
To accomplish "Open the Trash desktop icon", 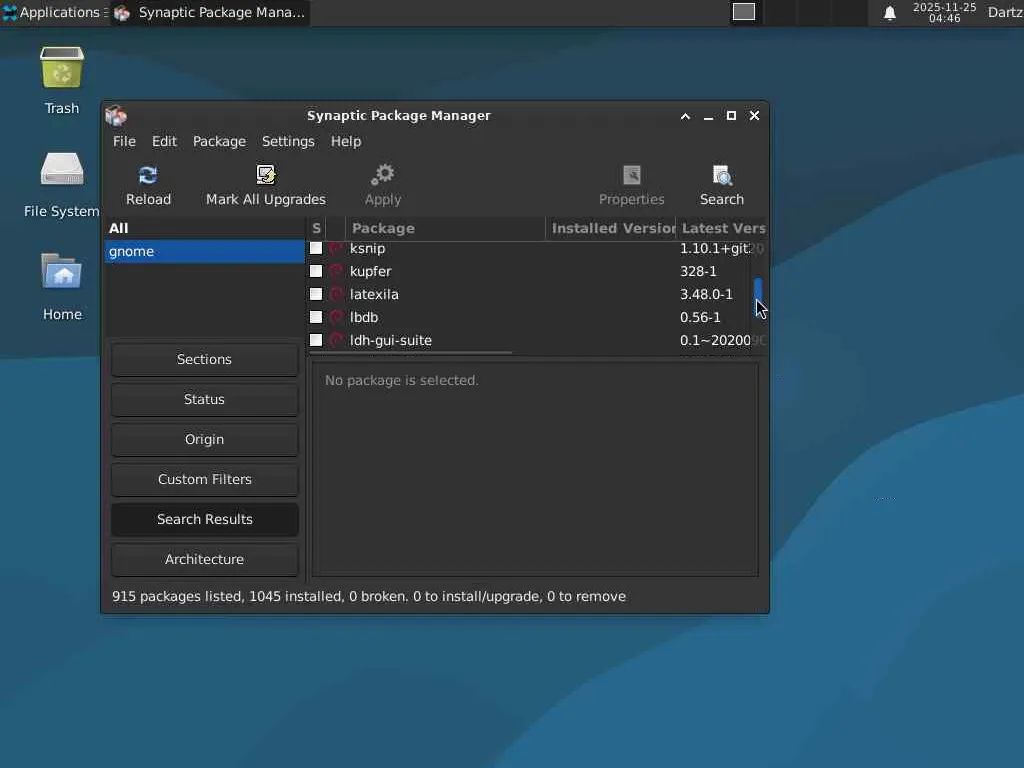I will click(62, 67).
